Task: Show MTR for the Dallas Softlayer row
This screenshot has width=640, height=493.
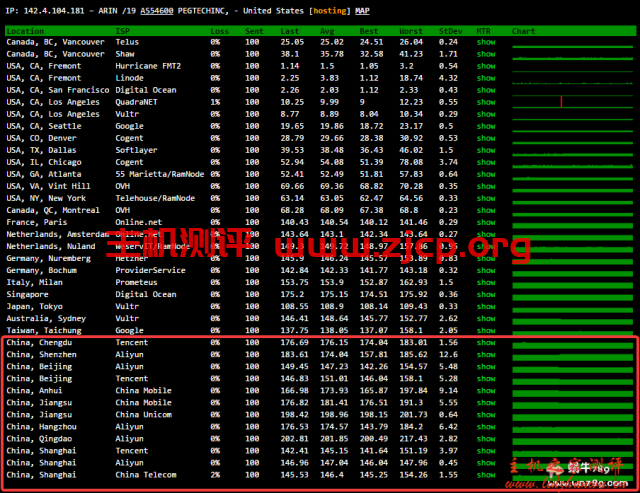Action: 486,150
